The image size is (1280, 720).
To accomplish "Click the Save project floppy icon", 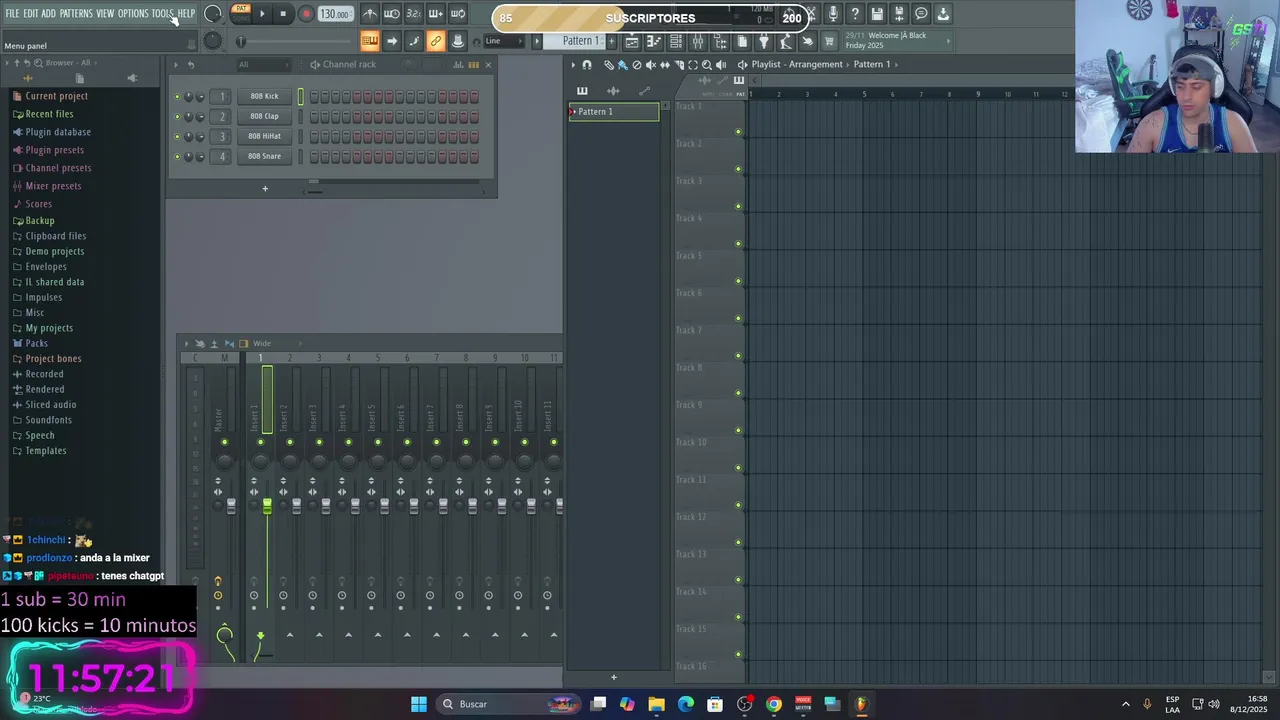I will point(877,14).
